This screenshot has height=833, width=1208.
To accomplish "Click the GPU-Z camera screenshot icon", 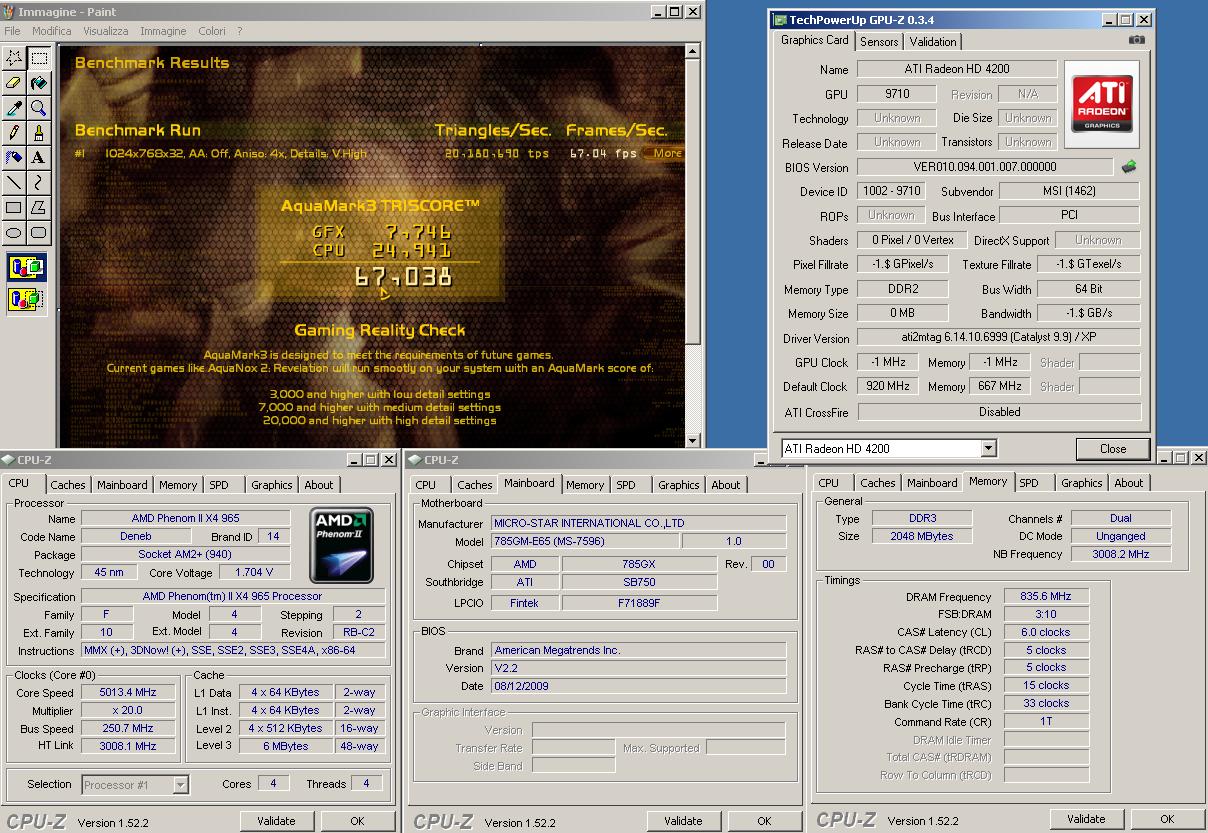I will pyautogui.click(x=1137, y=40).
